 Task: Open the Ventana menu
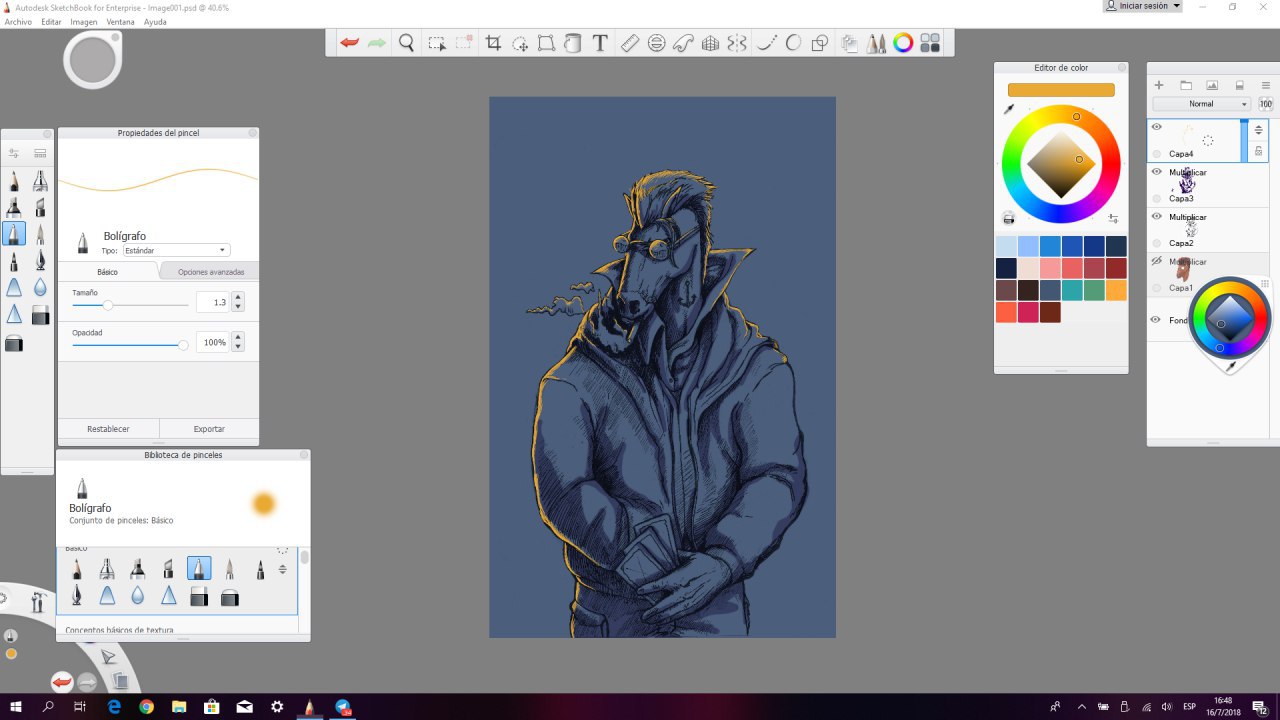pyautogui.click(x=120, y=21)
